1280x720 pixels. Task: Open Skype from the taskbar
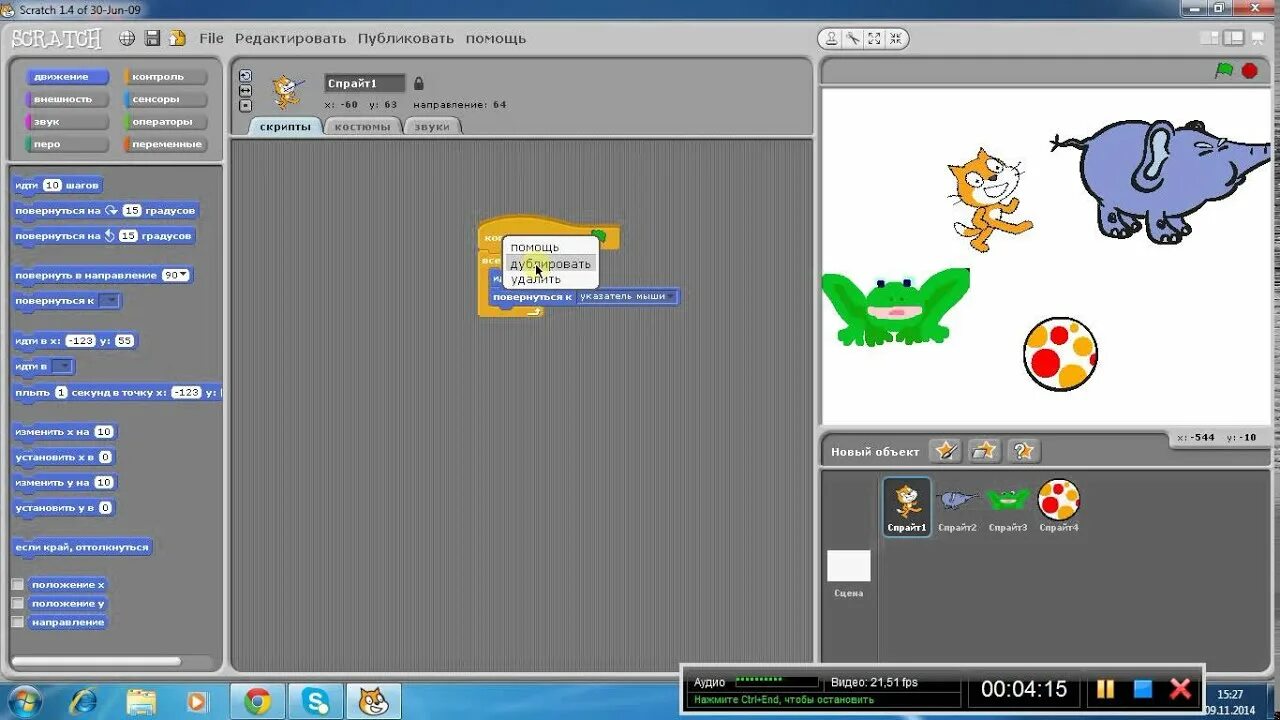pos(315,701)
